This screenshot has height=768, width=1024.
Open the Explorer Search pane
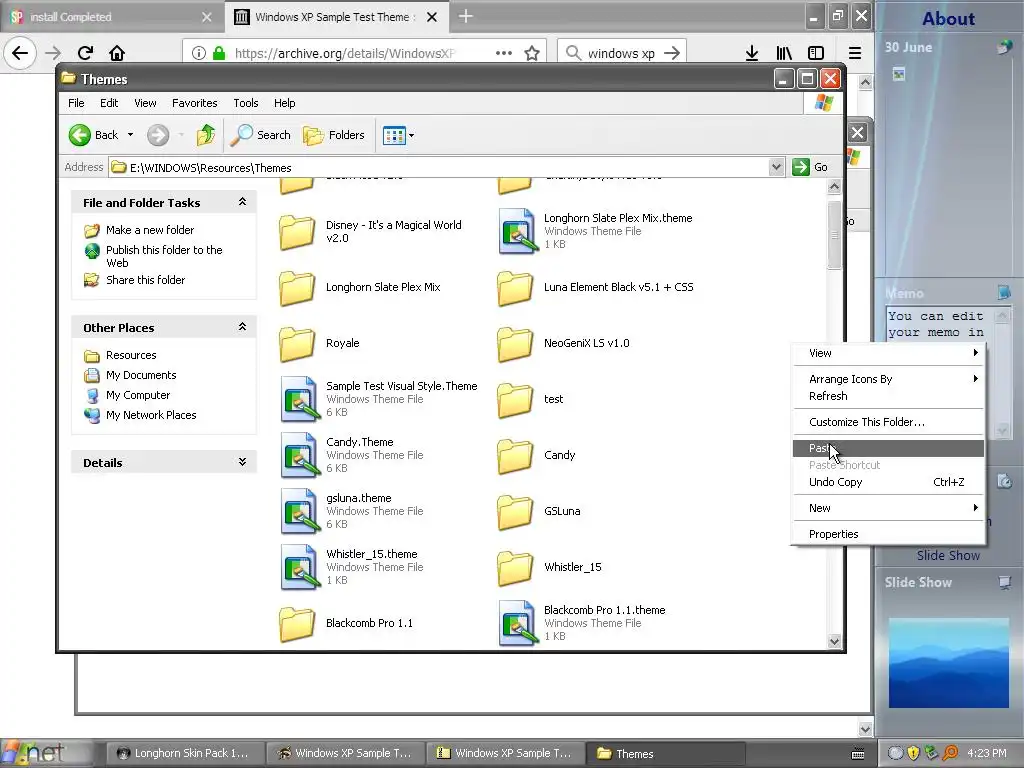point(261,135)
